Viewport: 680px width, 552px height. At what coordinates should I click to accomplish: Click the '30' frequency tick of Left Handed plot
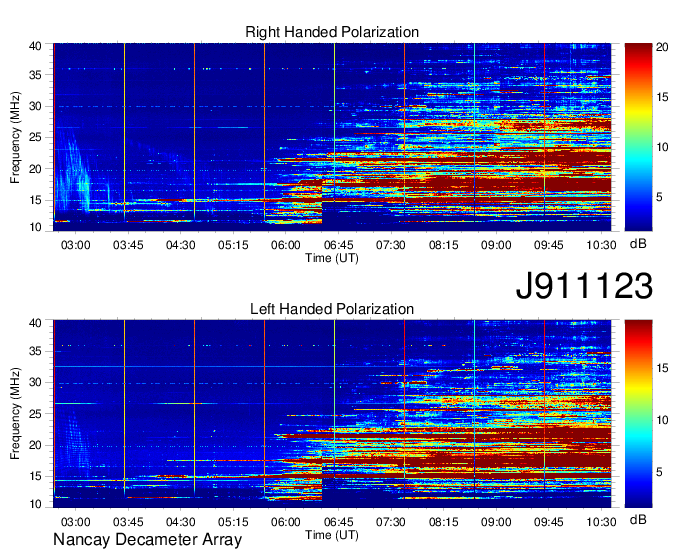[x=35, y=382]
